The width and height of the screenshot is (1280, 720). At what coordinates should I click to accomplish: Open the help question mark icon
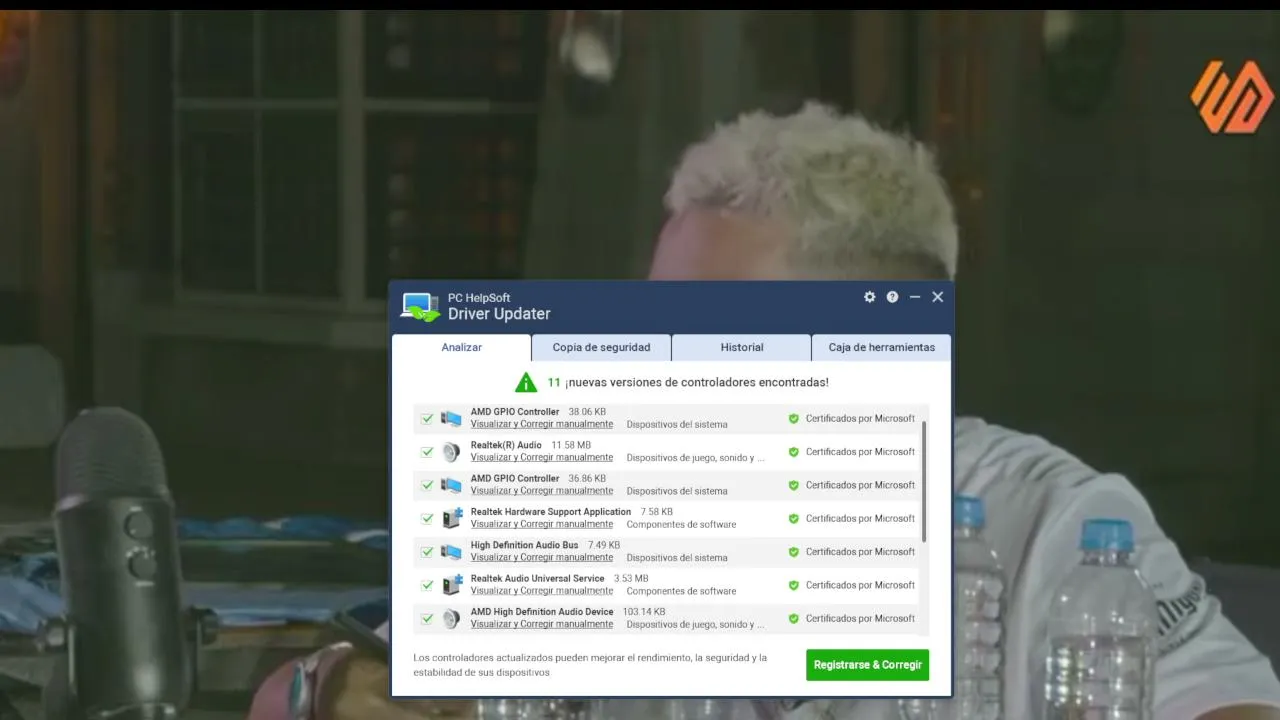[x=892, y=297]
